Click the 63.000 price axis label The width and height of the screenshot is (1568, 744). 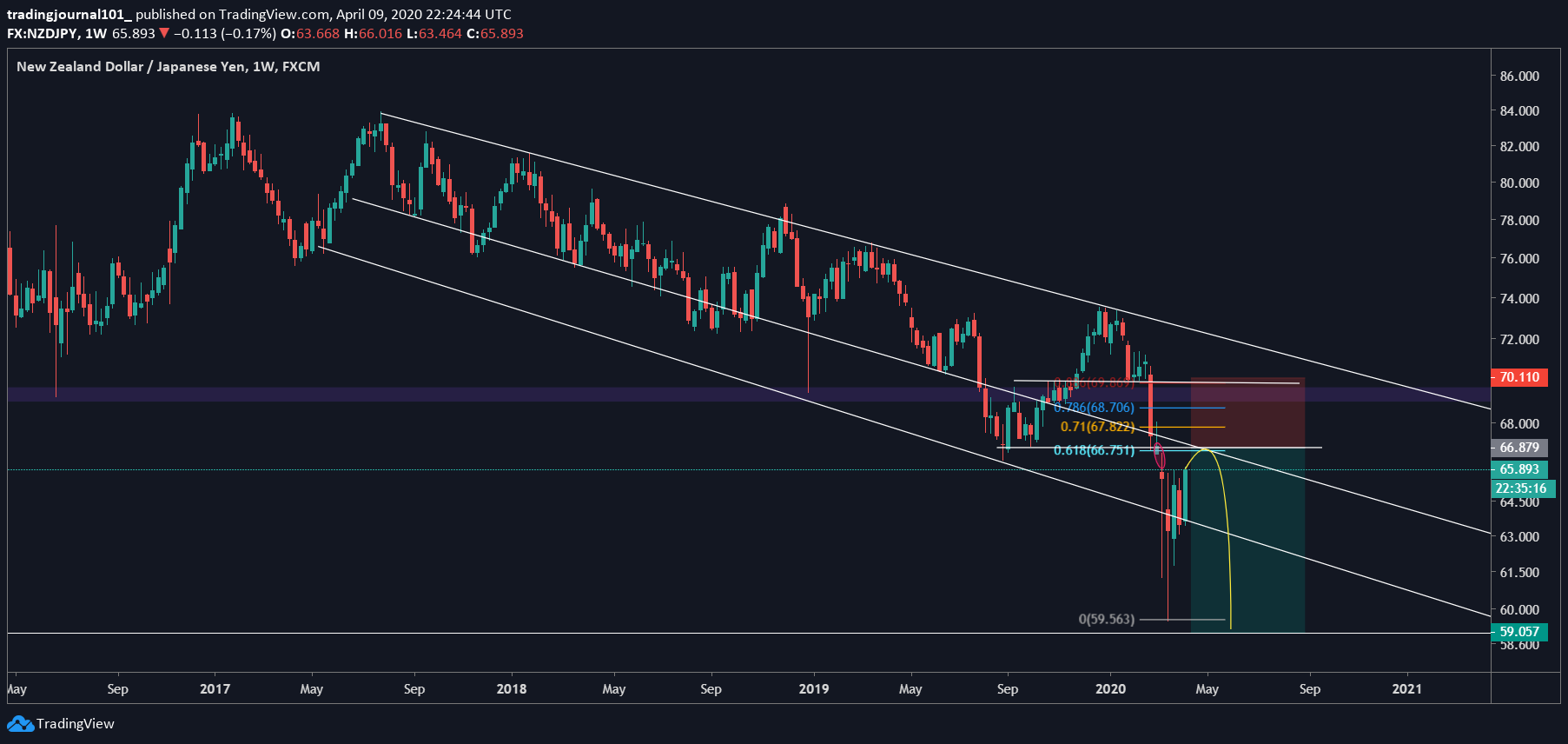tap(1519, 537)
